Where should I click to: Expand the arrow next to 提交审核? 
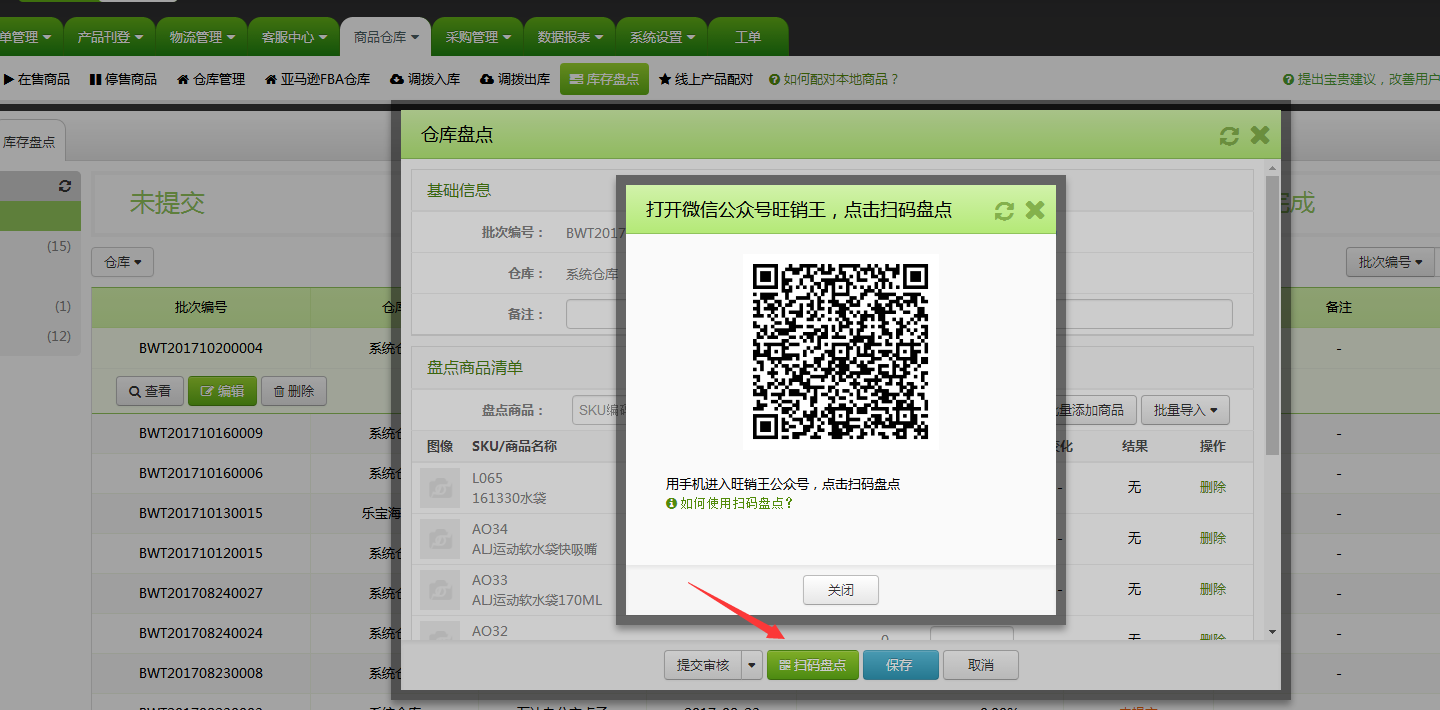[x=752, y=665]
